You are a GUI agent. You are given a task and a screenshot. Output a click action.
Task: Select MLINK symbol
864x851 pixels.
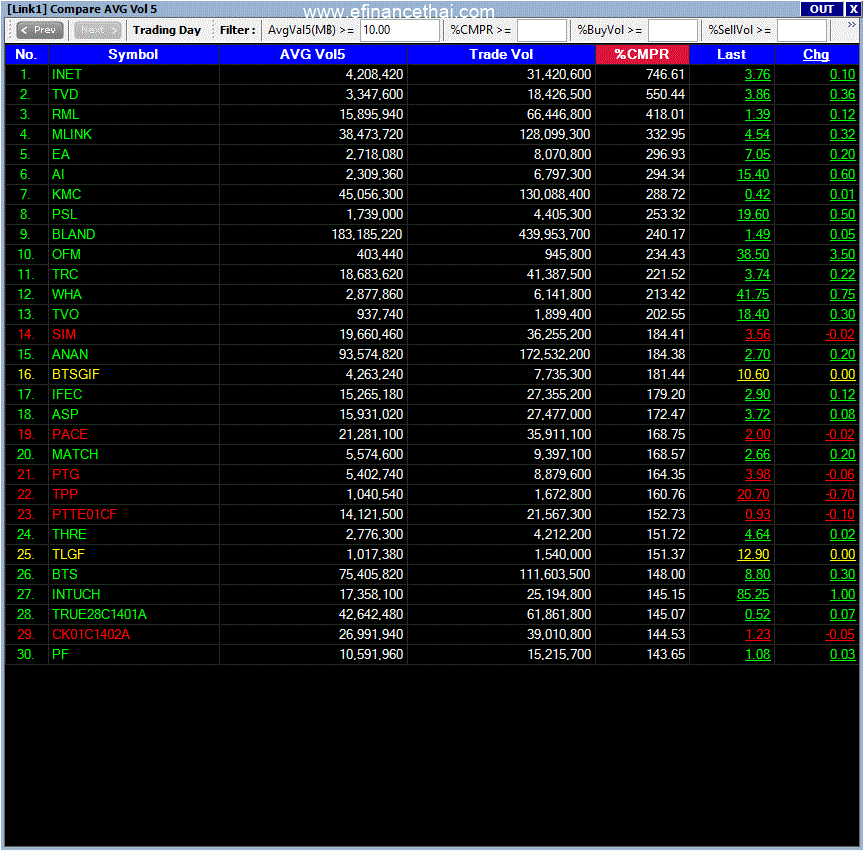72,134
